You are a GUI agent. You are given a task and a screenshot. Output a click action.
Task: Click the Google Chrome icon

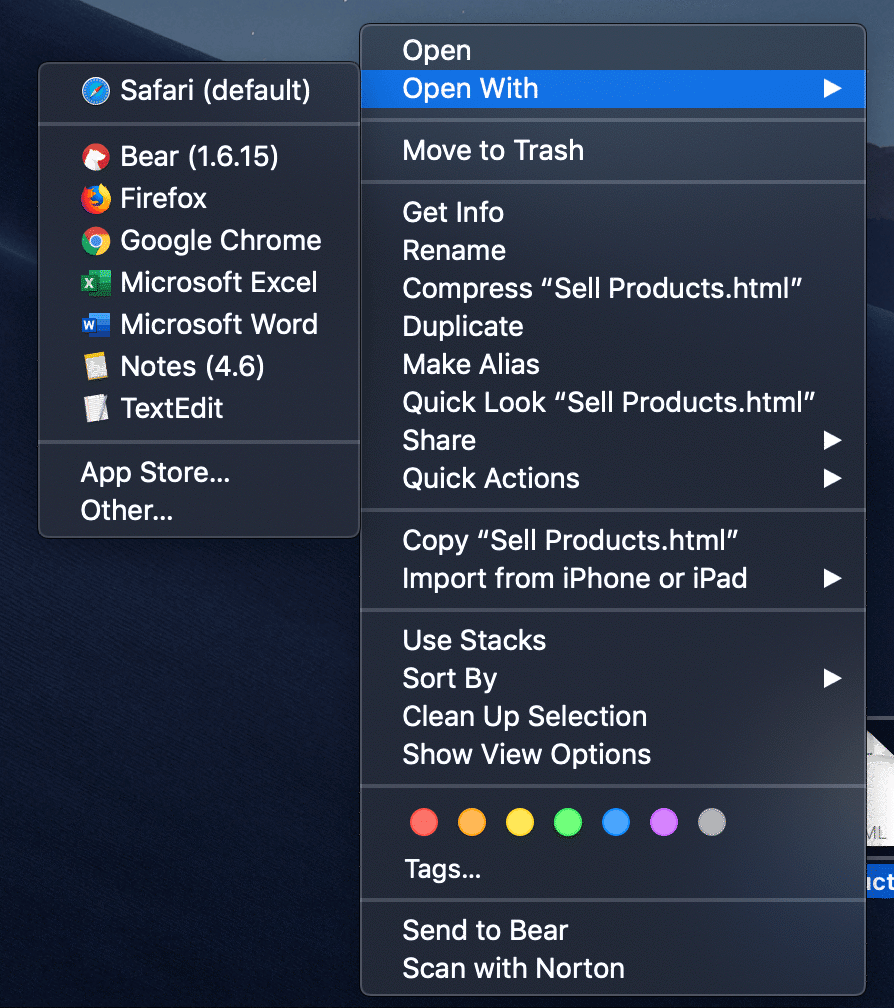pyautogui.click(x=96, y=241)
